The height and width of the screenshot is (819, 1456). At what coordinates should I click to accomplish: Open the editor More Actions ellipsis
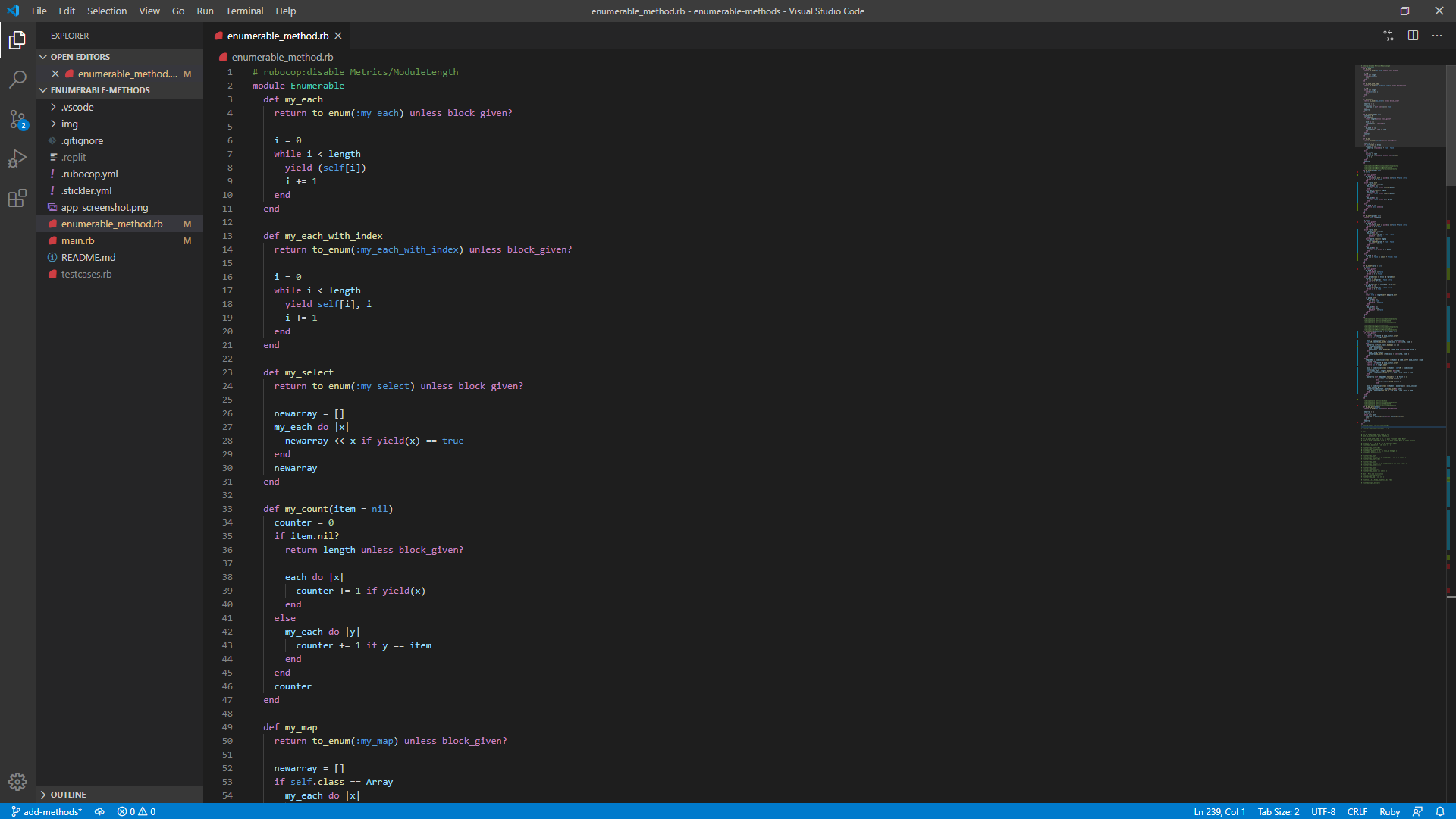tap(1437, 36)
